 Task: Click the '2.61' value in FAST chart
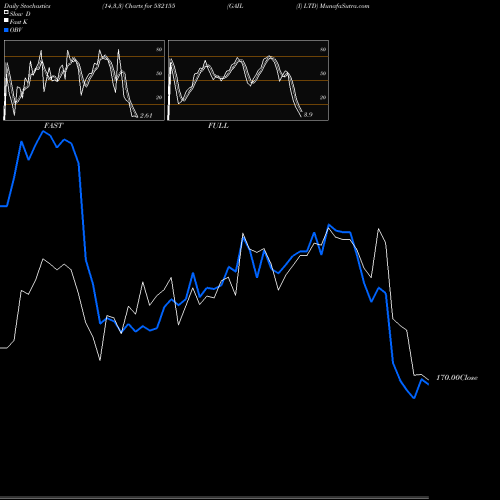tap(146, 116)
